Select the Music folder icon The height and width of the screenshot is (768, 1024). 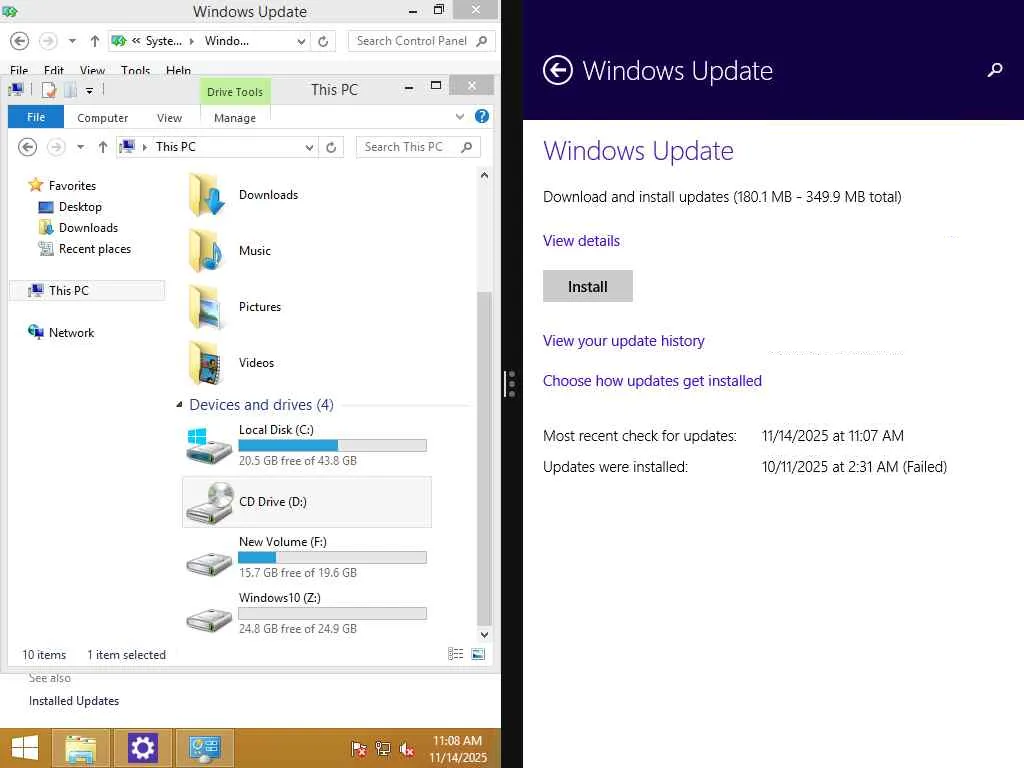click(x=206, y=251)
